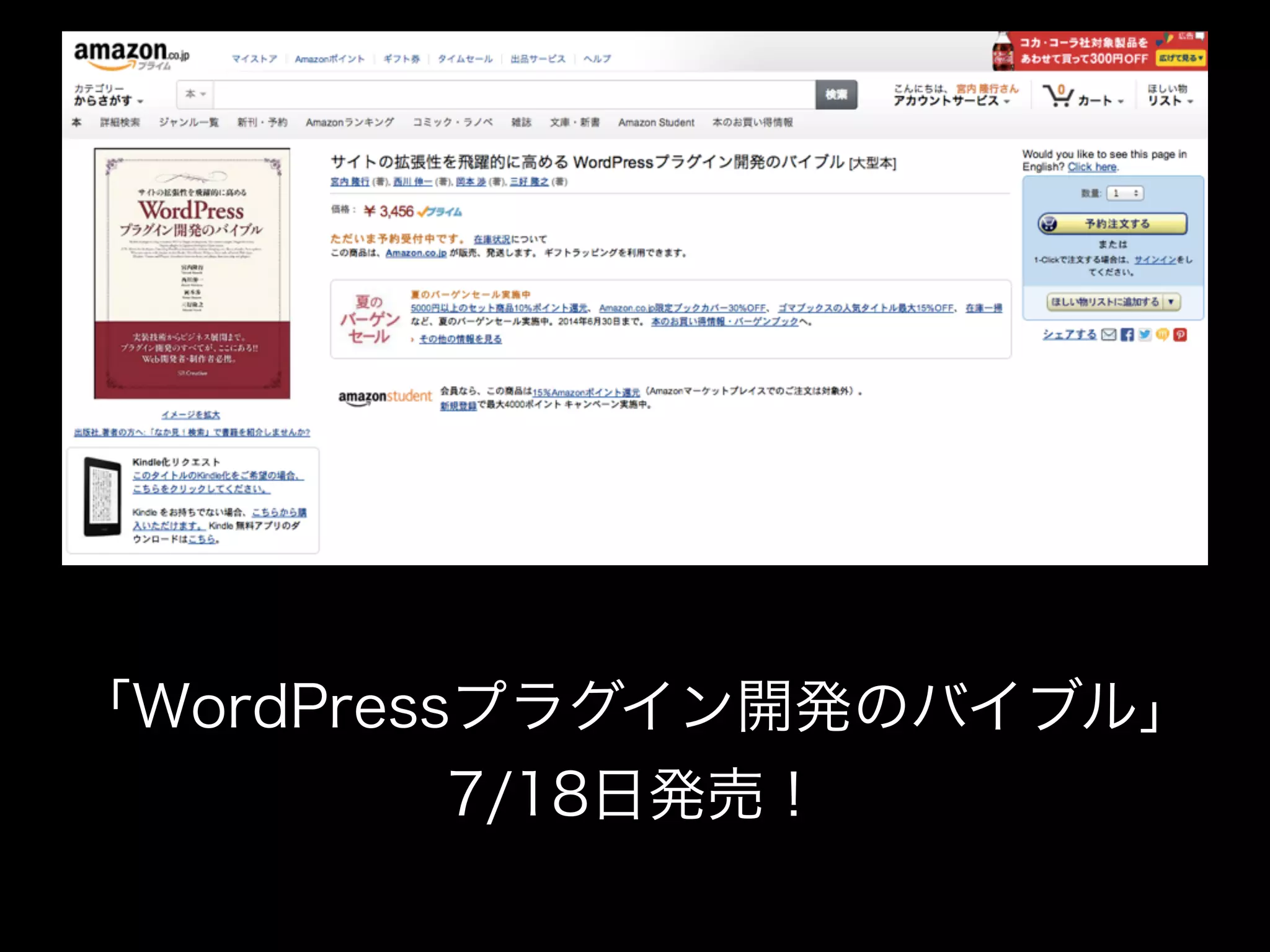This screenshot has width=1270, height=952.
Task: Open author link 西川 伸一
Action: click(x=413, y=182)
